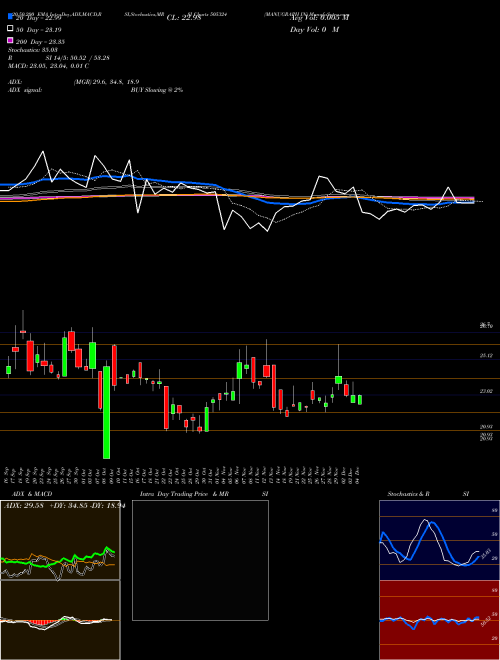Image resolution: width=500 pixels, height=660 pixels.
Task: Click the ADX '(MGR) 29.6, 34.8, 18.9' values
Action: pos(106,82)
